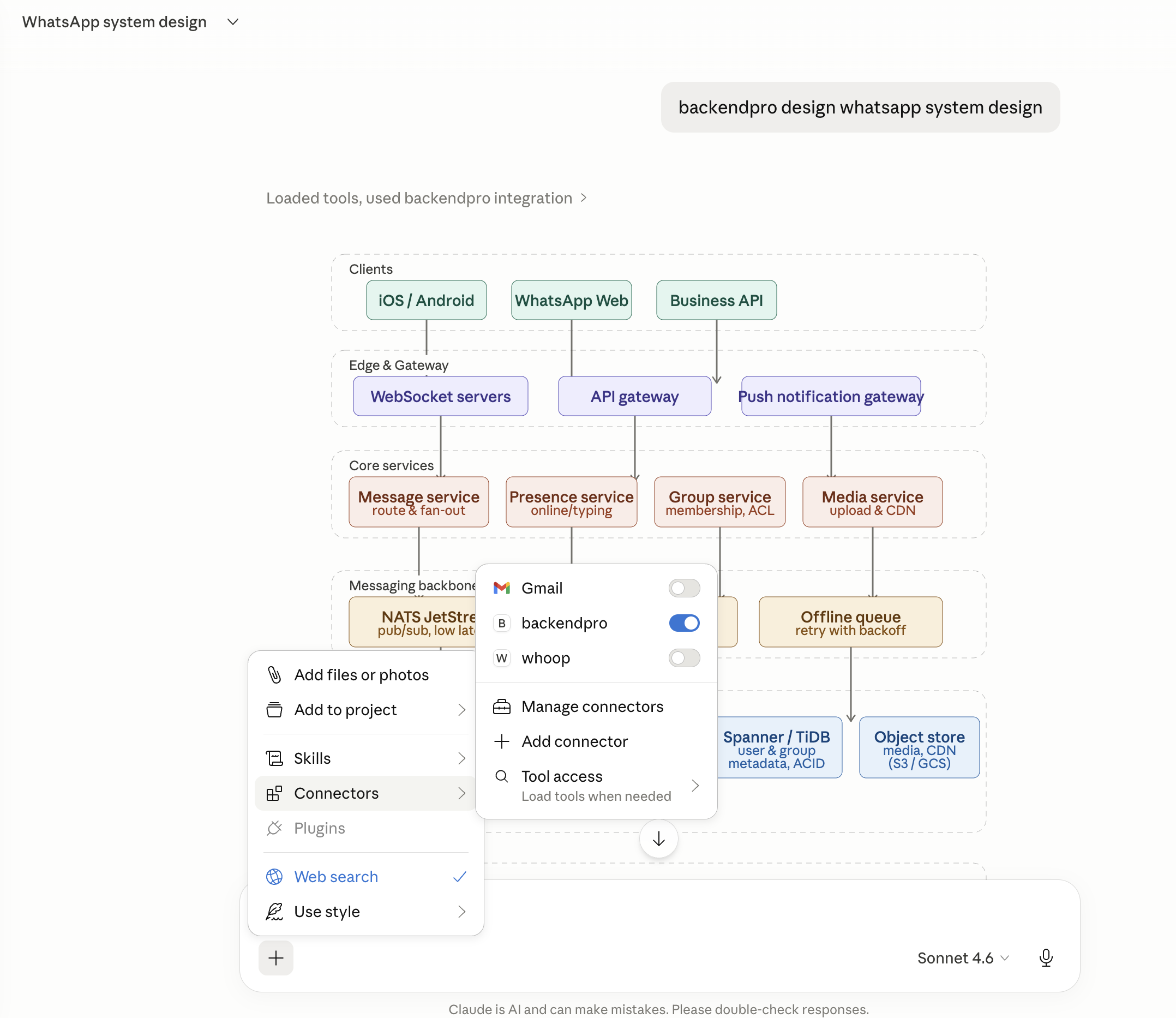Image resolution: width=1176 pixels, height=1018 pixels.
Task: Open Use style menu item
Action: pos(365,912)
